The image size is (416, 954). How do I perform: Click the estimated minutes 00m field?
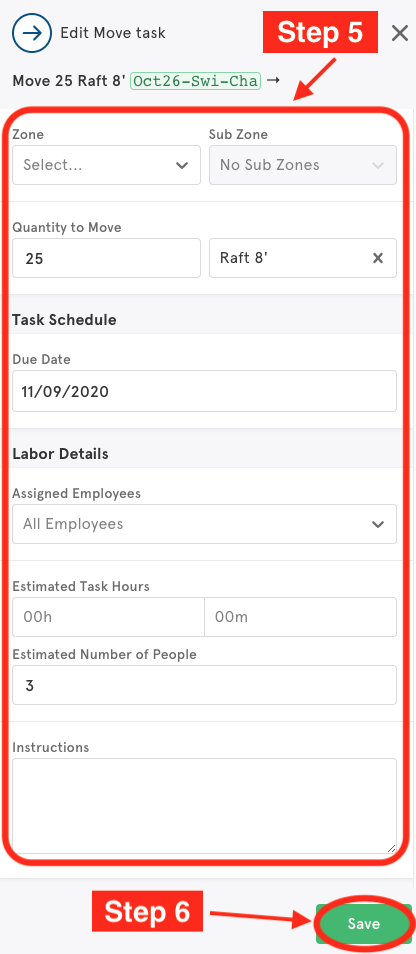[300, 617]
